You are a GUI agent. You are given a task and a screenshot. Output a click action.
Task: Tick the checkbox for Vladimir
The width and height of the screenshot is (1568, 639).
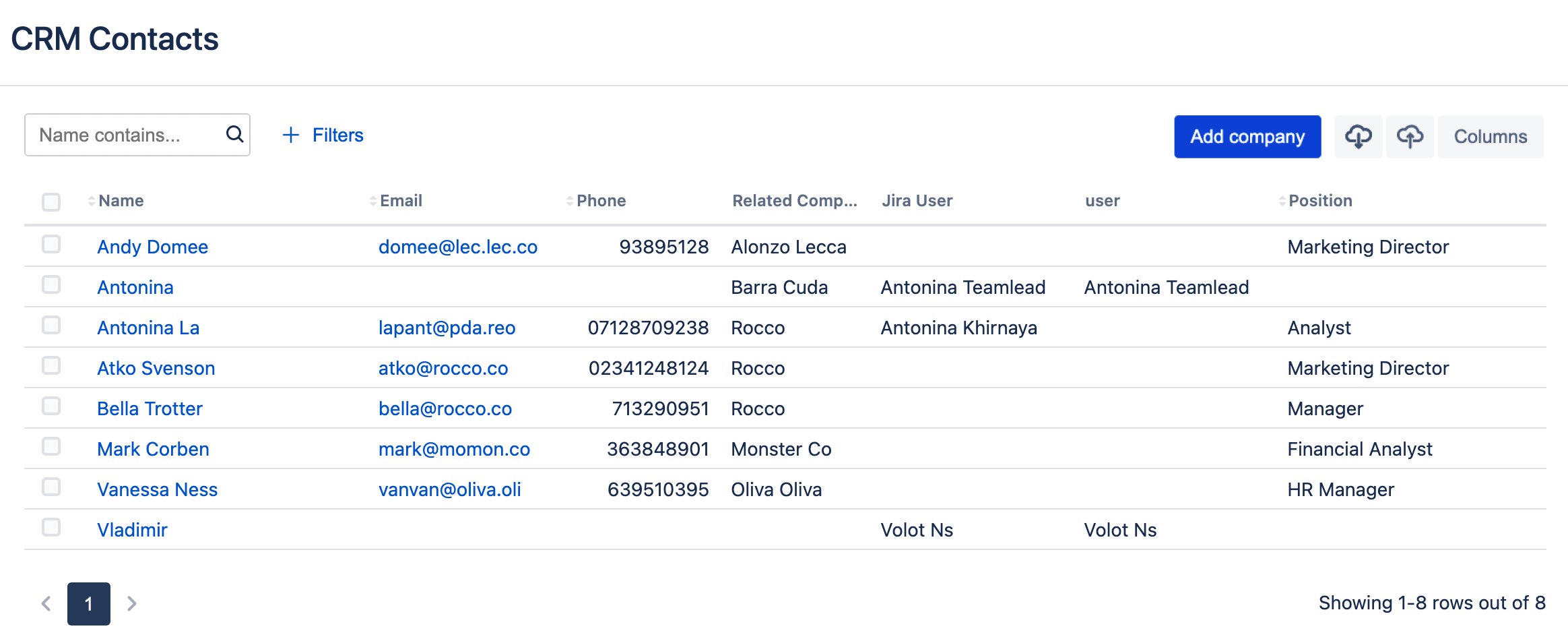click(51, 527)
